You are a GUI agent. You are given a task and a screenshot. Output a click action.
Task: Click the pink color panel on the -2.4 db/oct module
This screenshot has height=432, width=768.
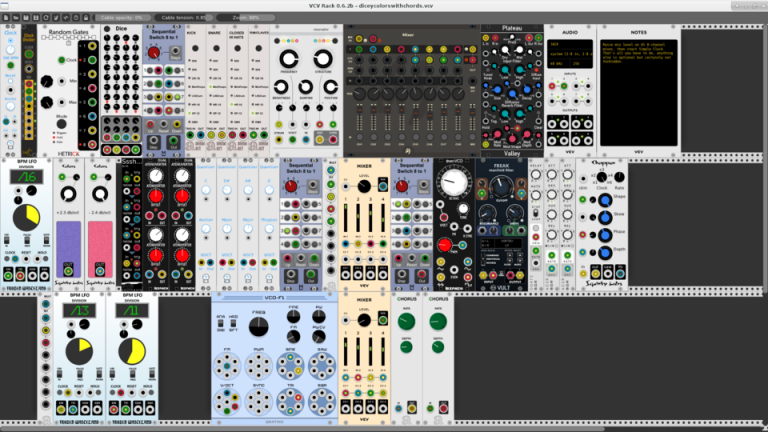100,249
